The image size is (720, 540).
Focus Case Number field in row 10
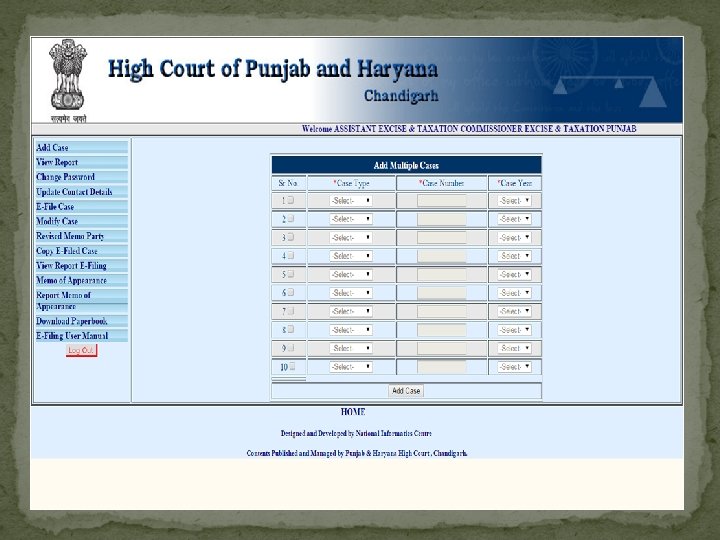[x=441, y=367]
